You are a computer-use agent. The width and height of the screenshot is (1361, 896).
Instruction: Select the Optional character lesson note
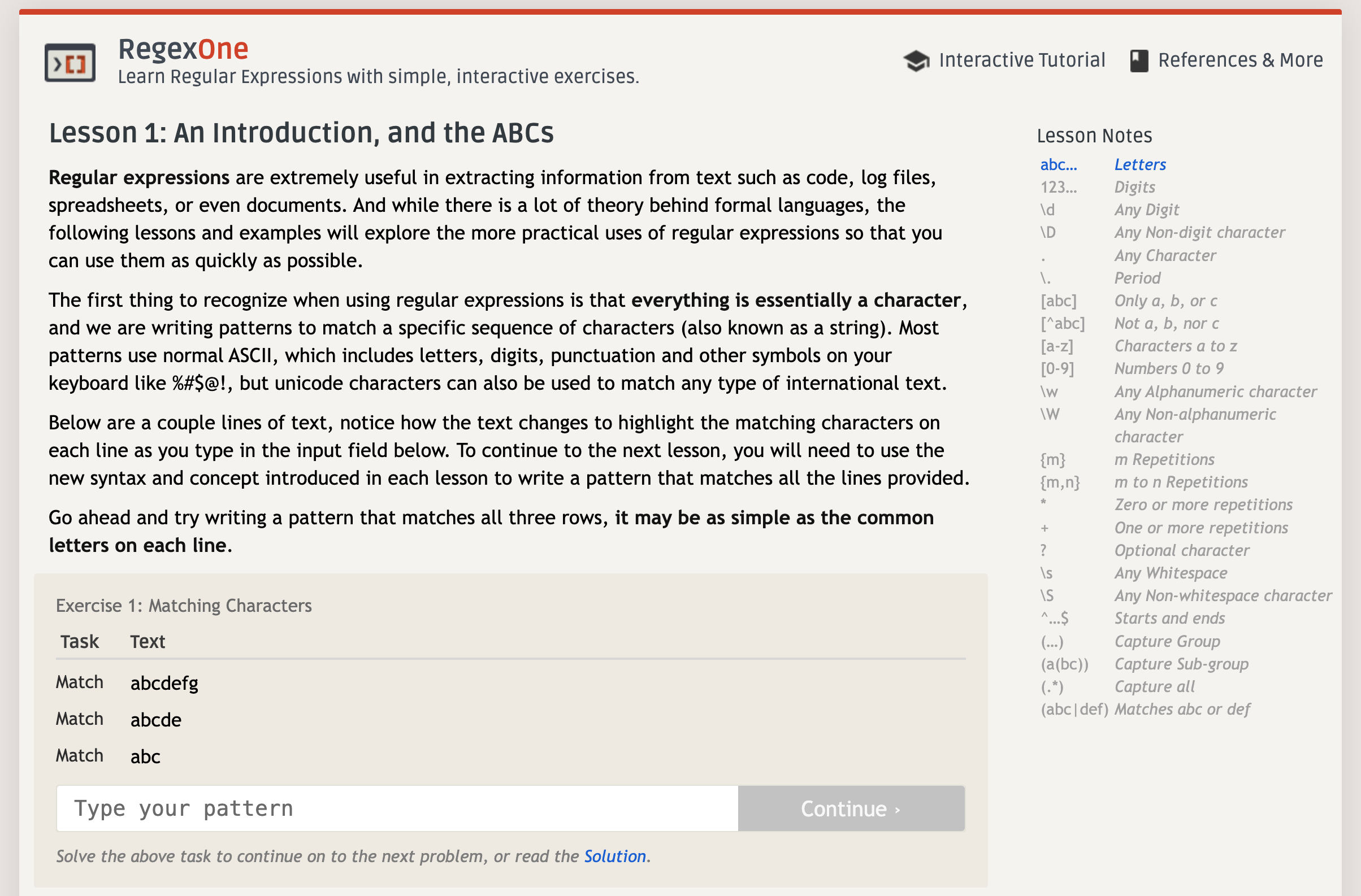(x=1181, y=550)
